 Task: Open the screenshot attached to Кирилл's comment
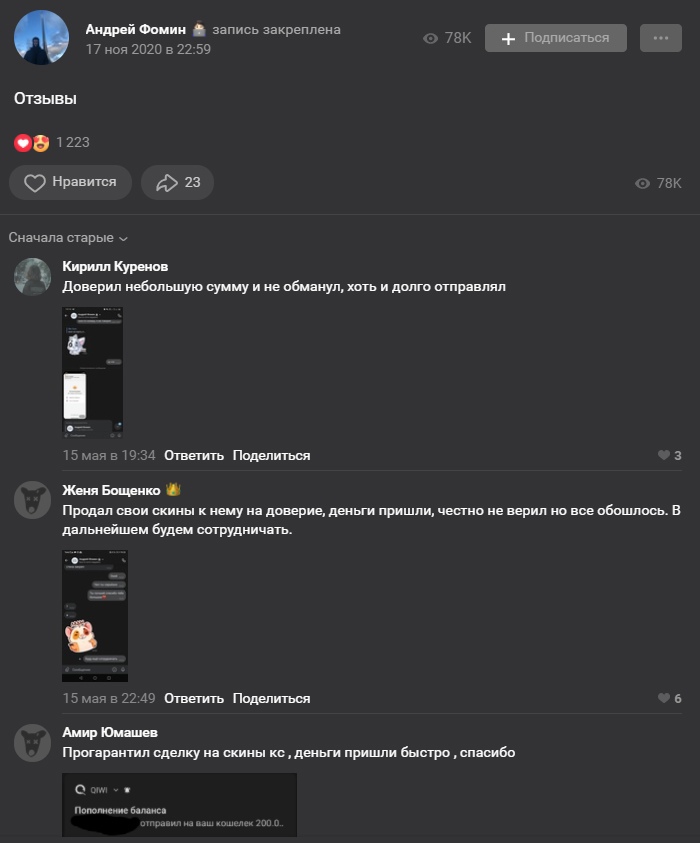point(92,373)
